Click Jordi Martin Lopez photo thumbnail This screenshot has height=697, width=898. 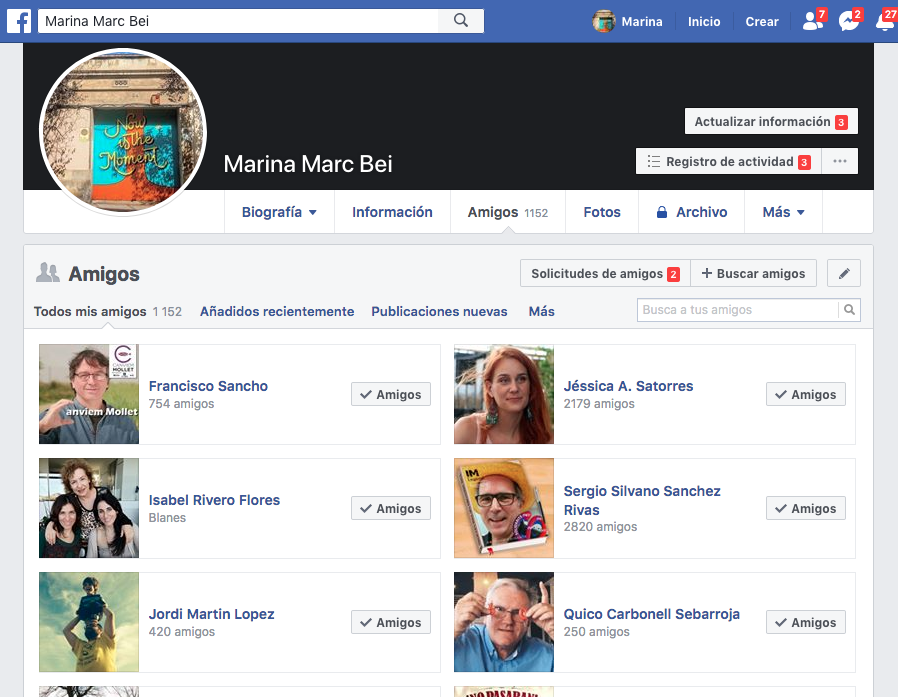click(89, 622)
